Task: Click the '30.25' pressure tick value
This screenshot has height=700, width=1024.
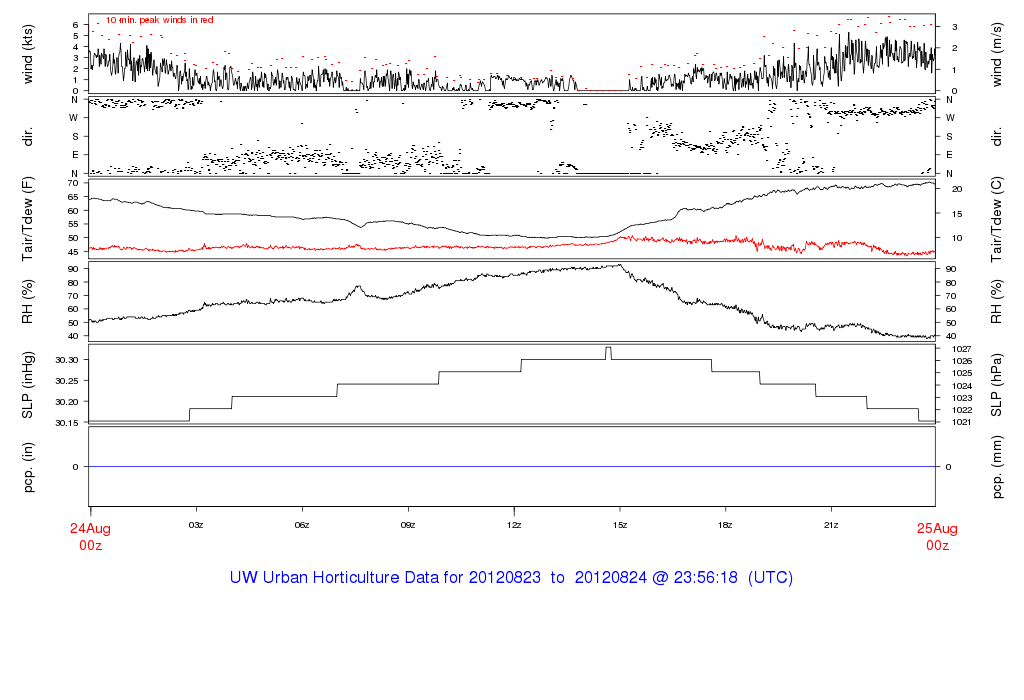Action: click(67, 381)
